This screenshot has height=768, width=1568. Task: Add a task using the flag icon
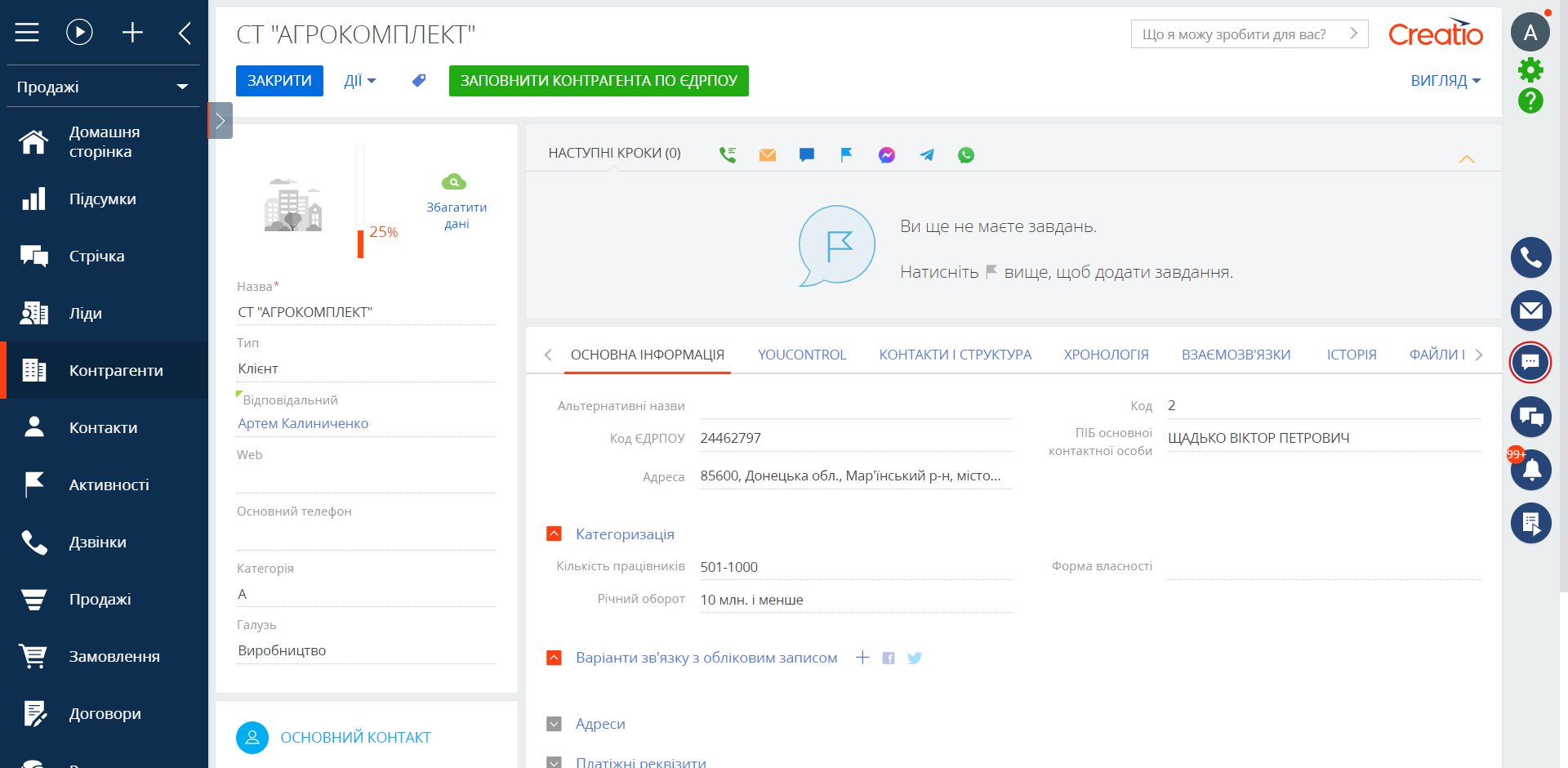[x=846, y=154]
